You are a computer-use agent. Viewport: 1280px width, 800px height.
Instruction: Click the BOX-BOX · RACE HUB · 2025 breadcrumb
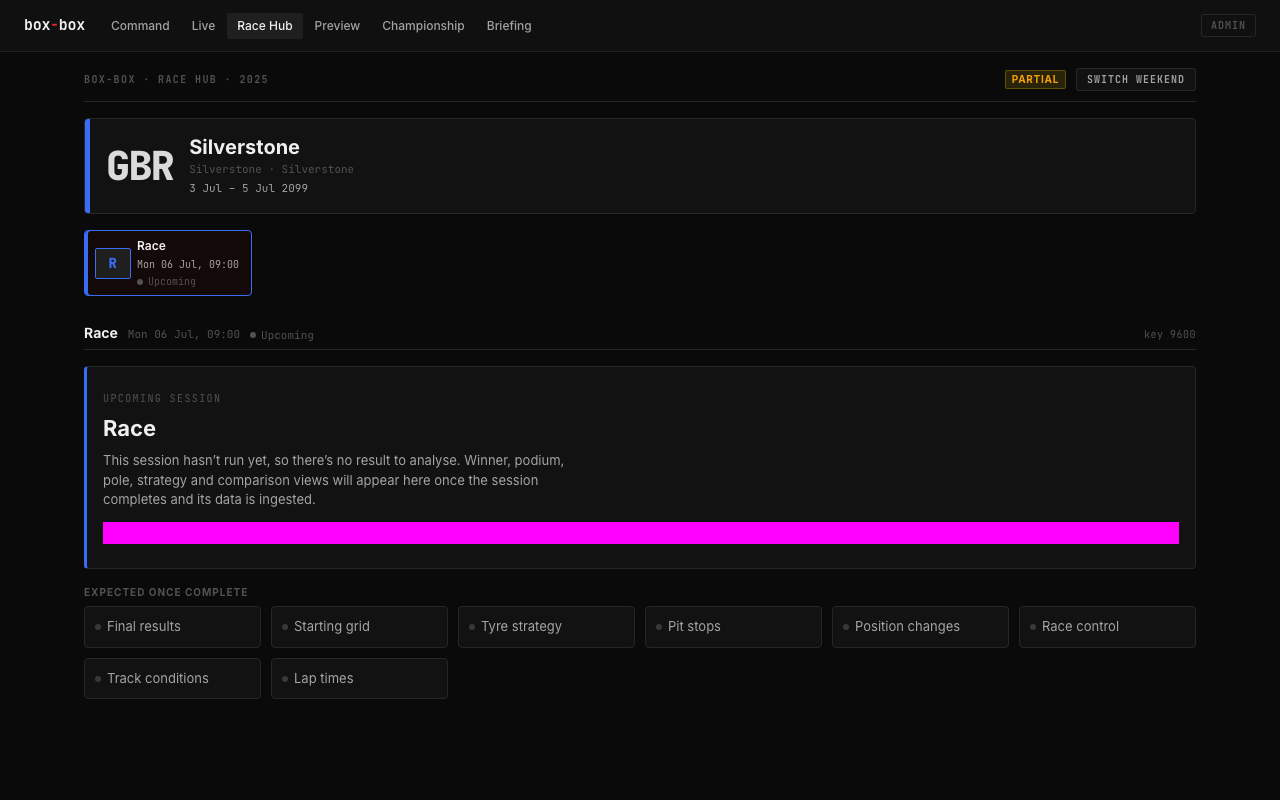tap(176, 80)
